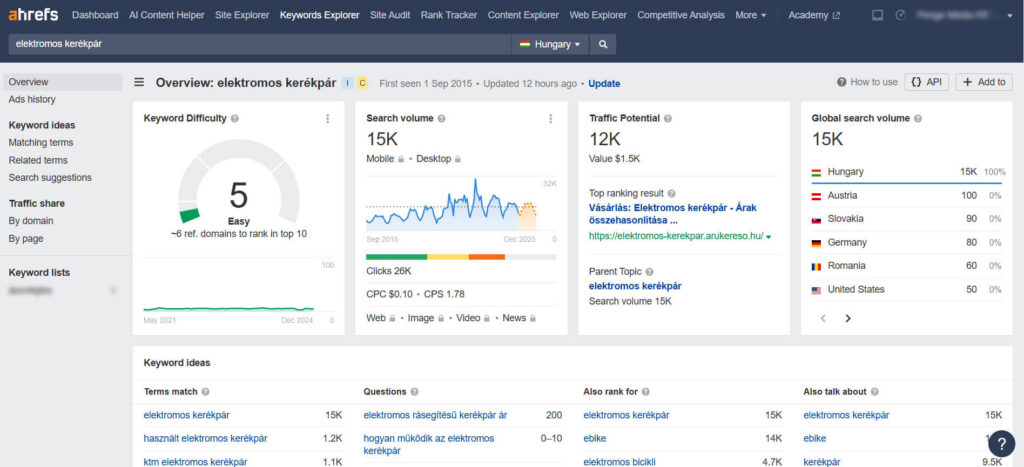Select Ads history in sidebar

[x=32, y=99]
